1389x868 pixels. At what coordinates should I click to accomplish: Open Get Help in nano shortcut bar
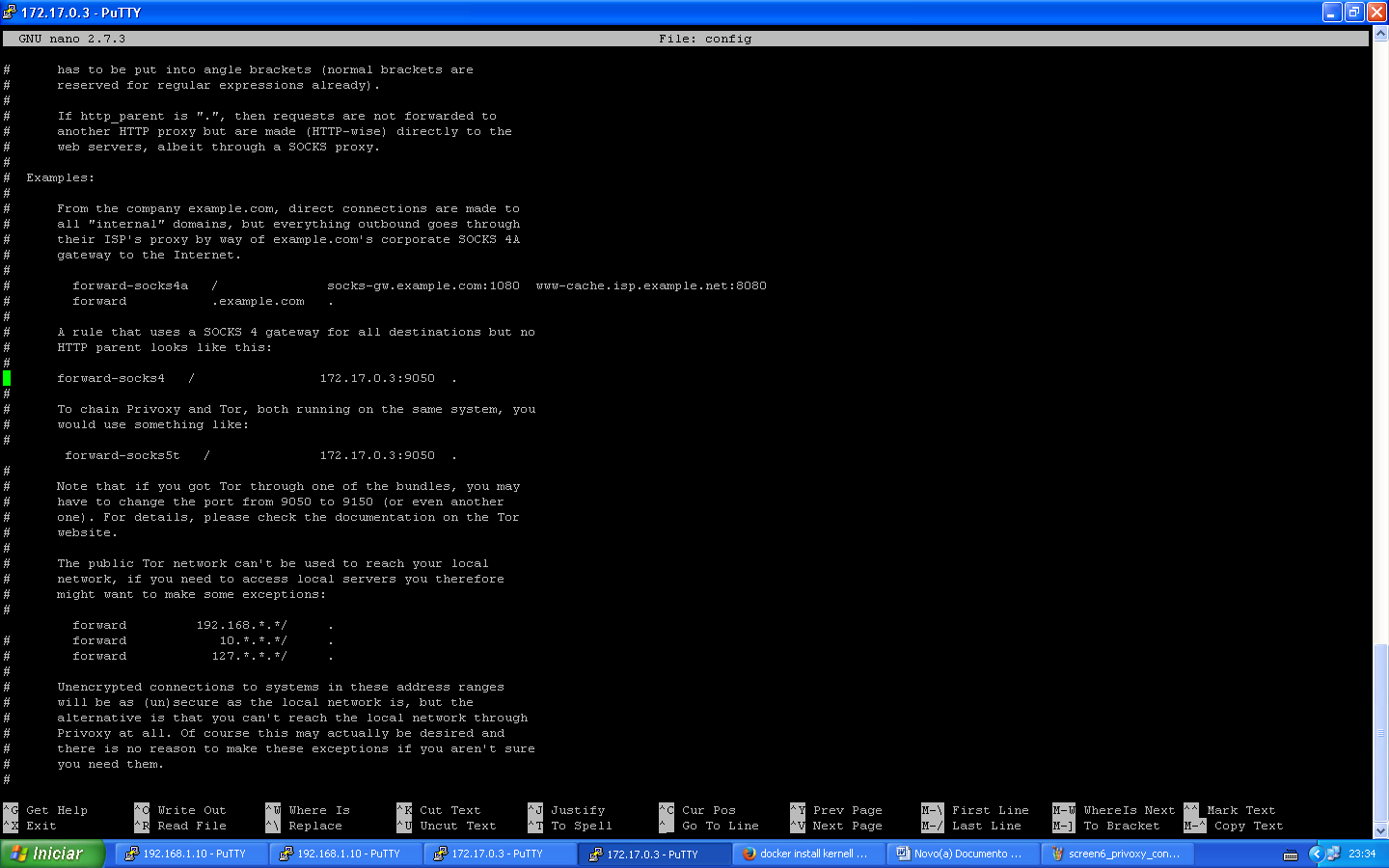tap(56, 810)
